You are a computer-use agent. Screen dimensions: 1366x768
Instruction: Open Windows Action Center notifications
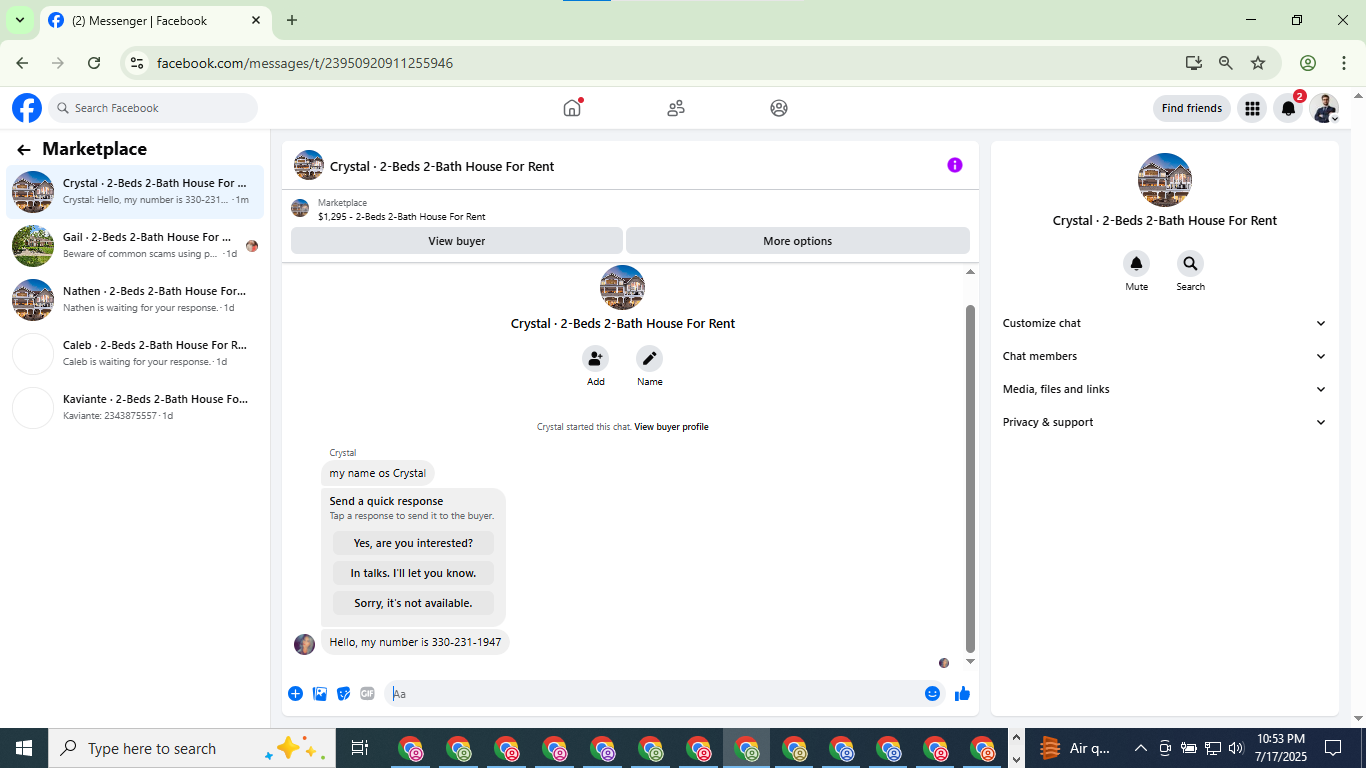tap(1333, 748)
